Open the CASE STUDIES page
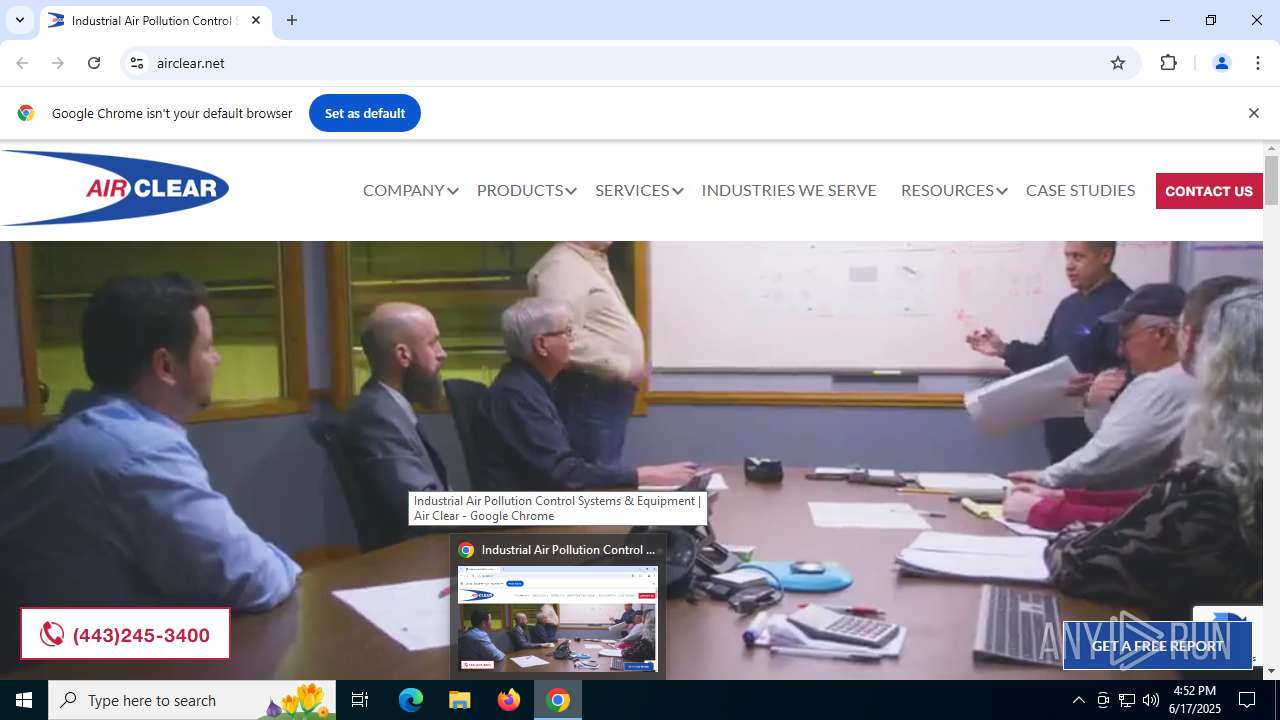This screenshot has width=1280, height=720. [1080, 190]
